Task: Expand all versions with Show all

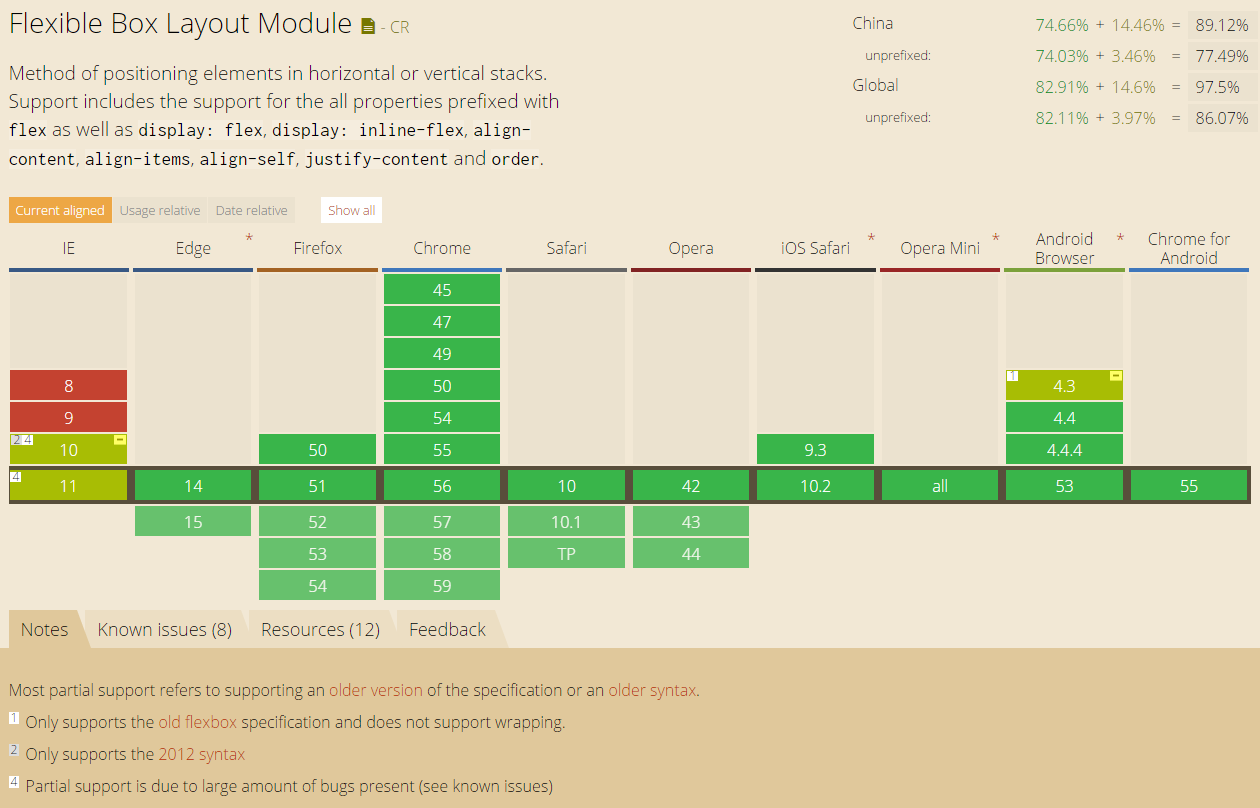Action: coord(352,210)
